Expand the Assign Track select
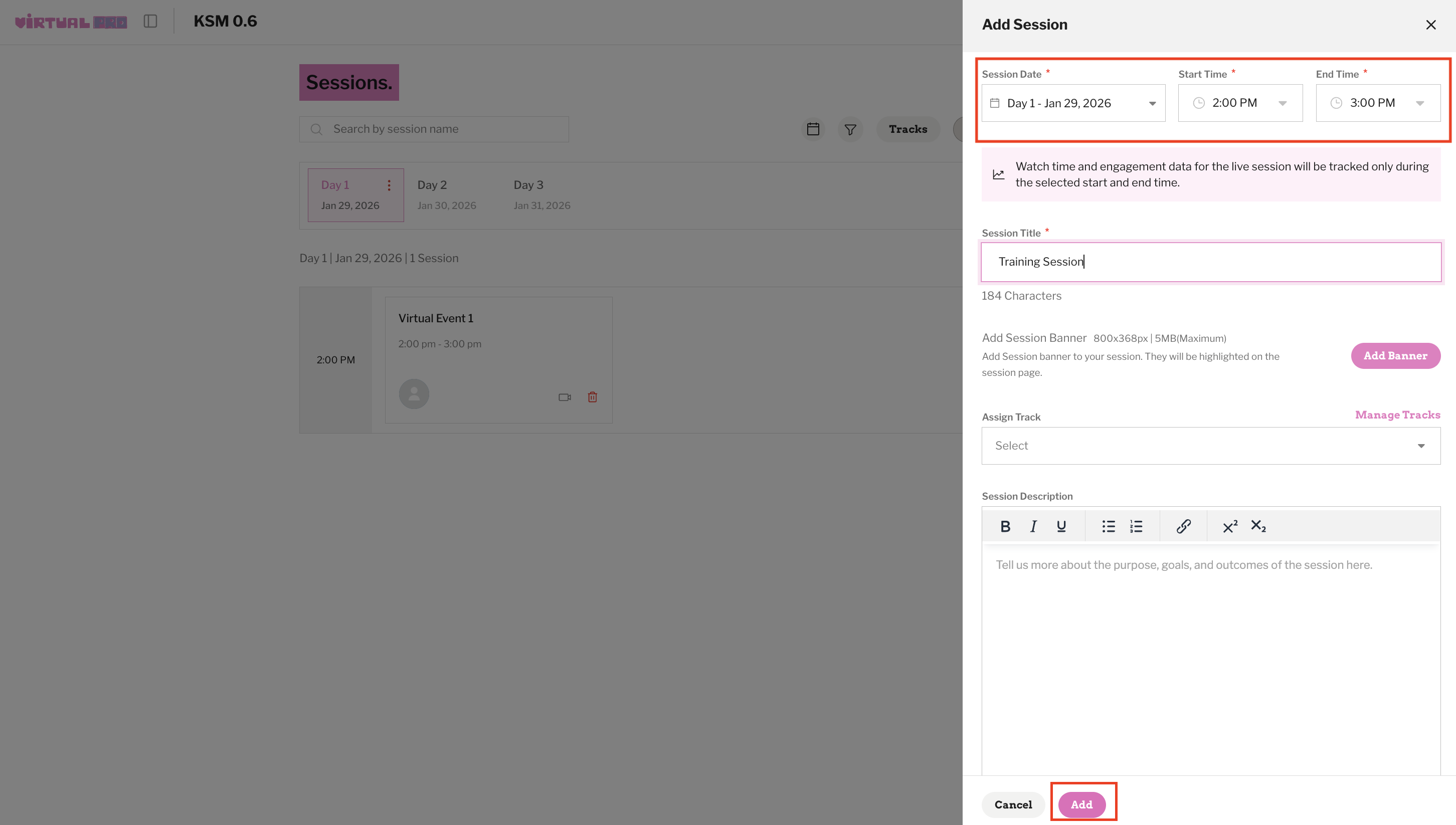Image resolution: width=1456 pixels, height=825 pixels. [1211, 446]
